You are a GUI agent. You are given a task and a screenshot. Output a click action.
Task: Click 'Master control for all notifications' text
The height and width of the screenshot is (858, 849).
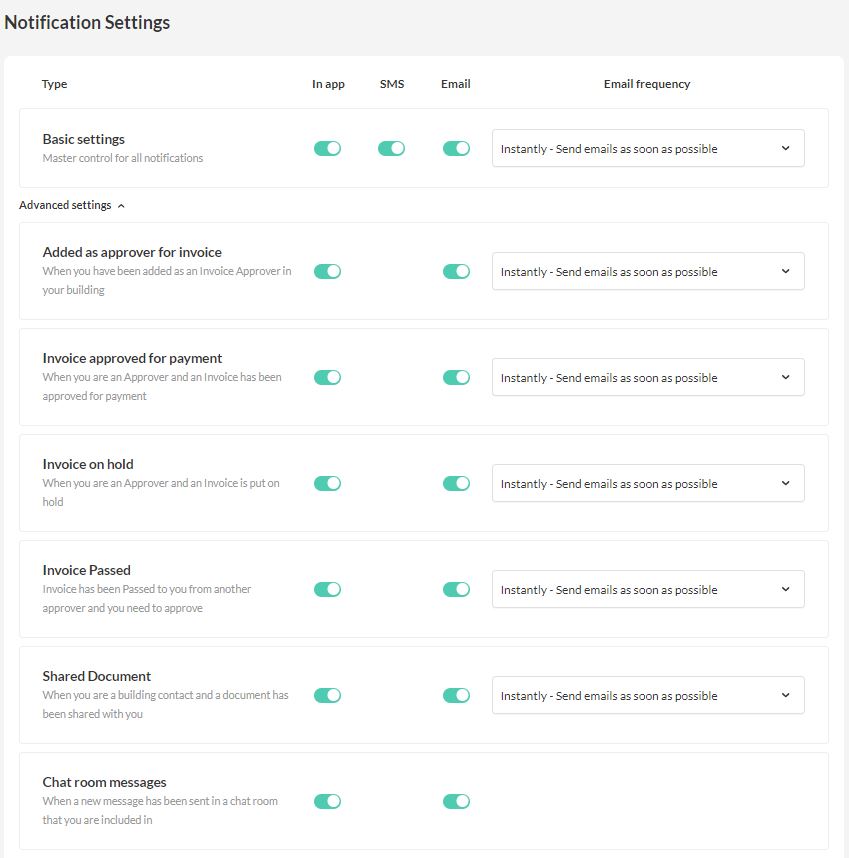pyautogui.click(x=123, y=158)
